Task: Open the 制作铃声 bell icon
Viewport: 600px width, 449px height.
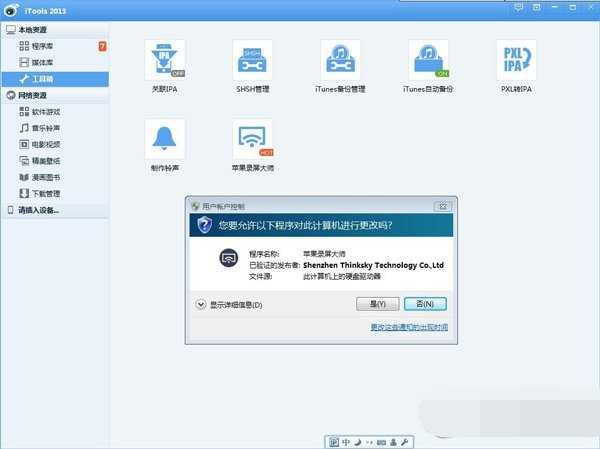Action: 165,139
